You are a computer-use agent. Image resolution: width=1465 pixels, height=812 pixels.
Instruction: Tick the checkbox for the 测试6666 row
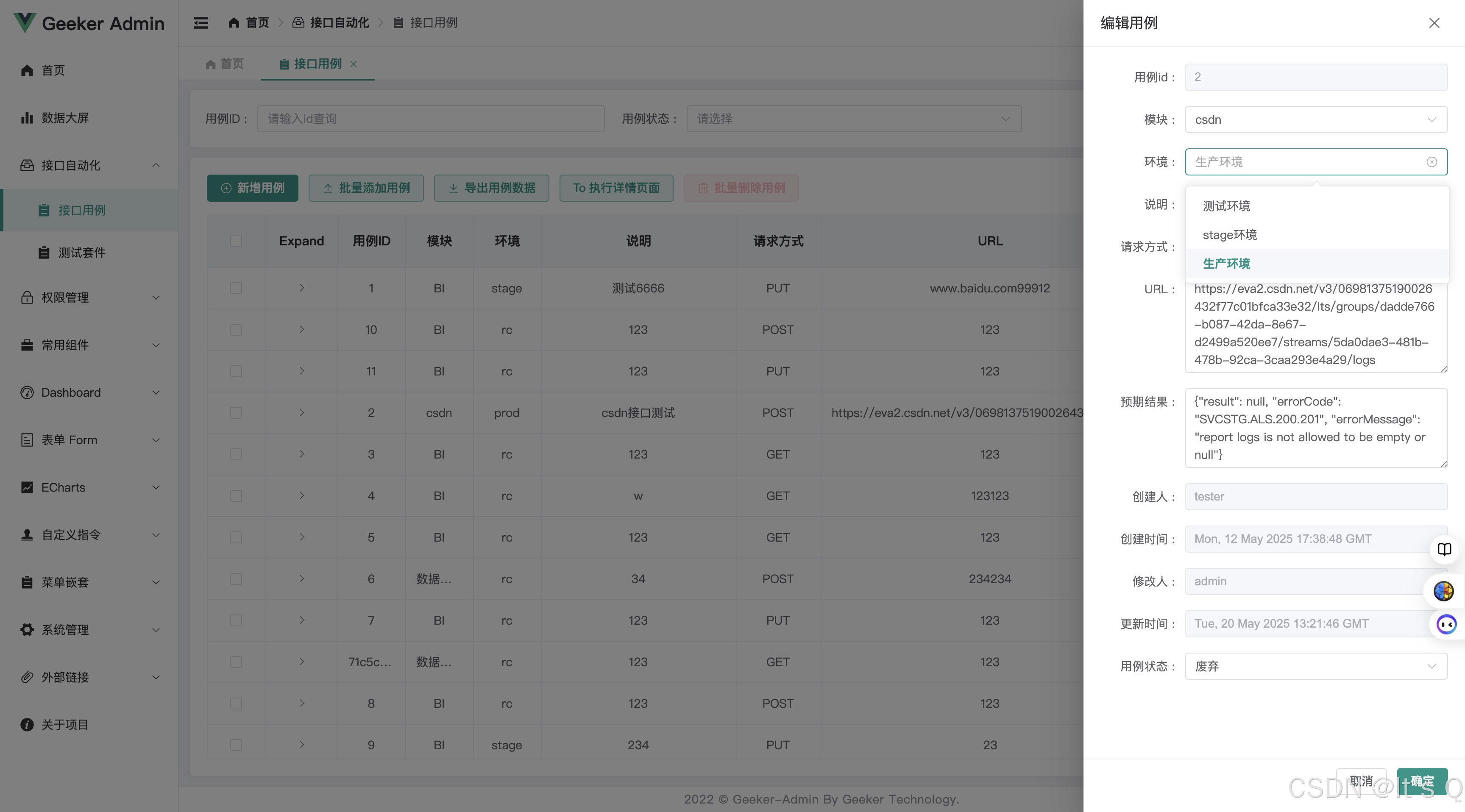pos(236,288)
